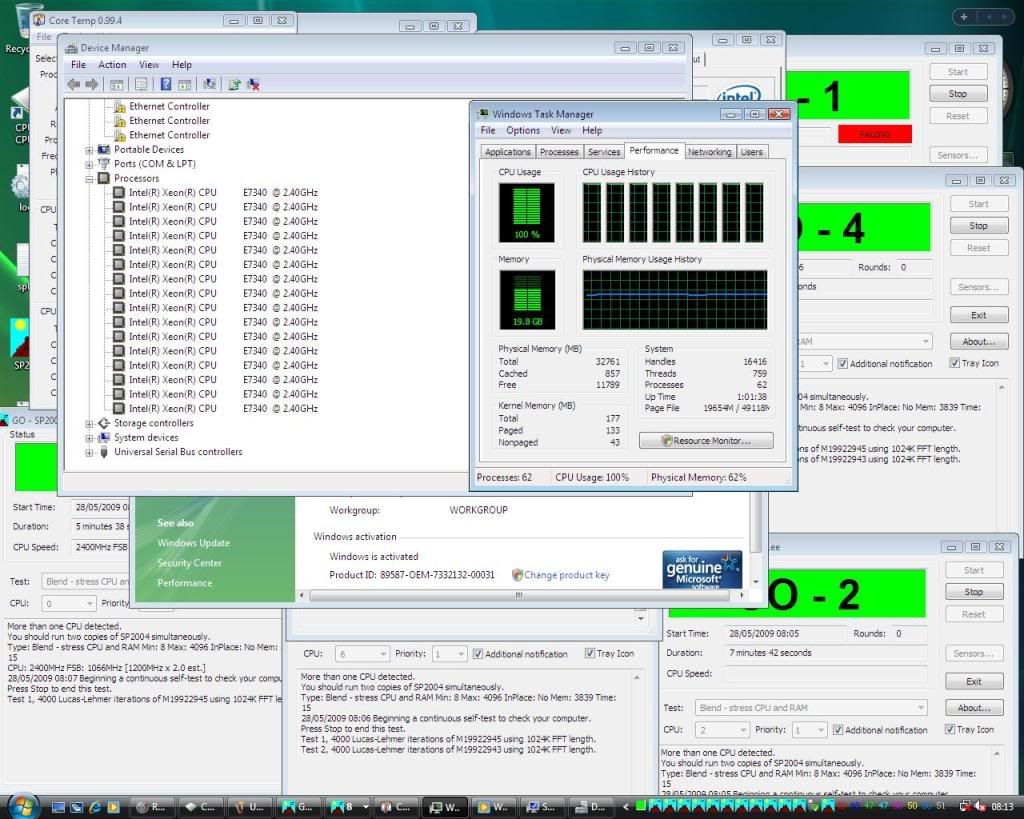1024x819 pixels.
Task: Click the Windows Task Manager title bar icon
Action: coord(484,114)
